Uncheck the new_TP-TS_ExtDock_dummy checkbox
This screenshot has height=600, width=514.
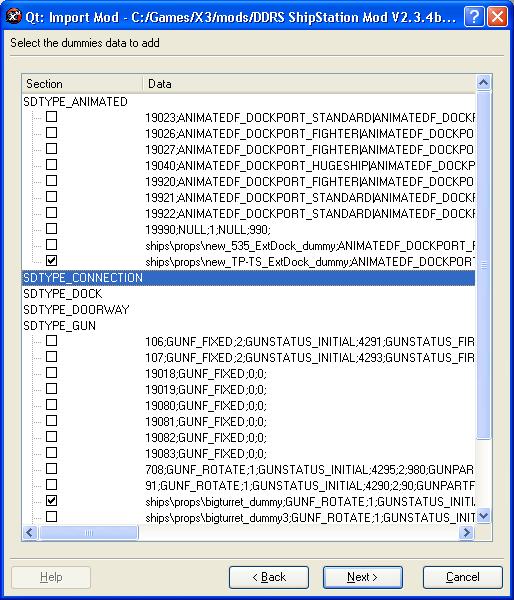pos(51,261)
